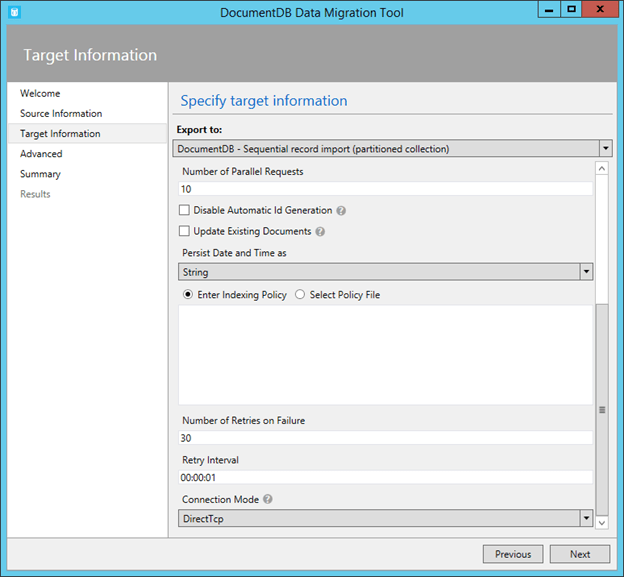Image resolution: width=624 pixels, height=577 pixels.
Task: Switch to the Advanced step
Action: [x=41, y=154]
